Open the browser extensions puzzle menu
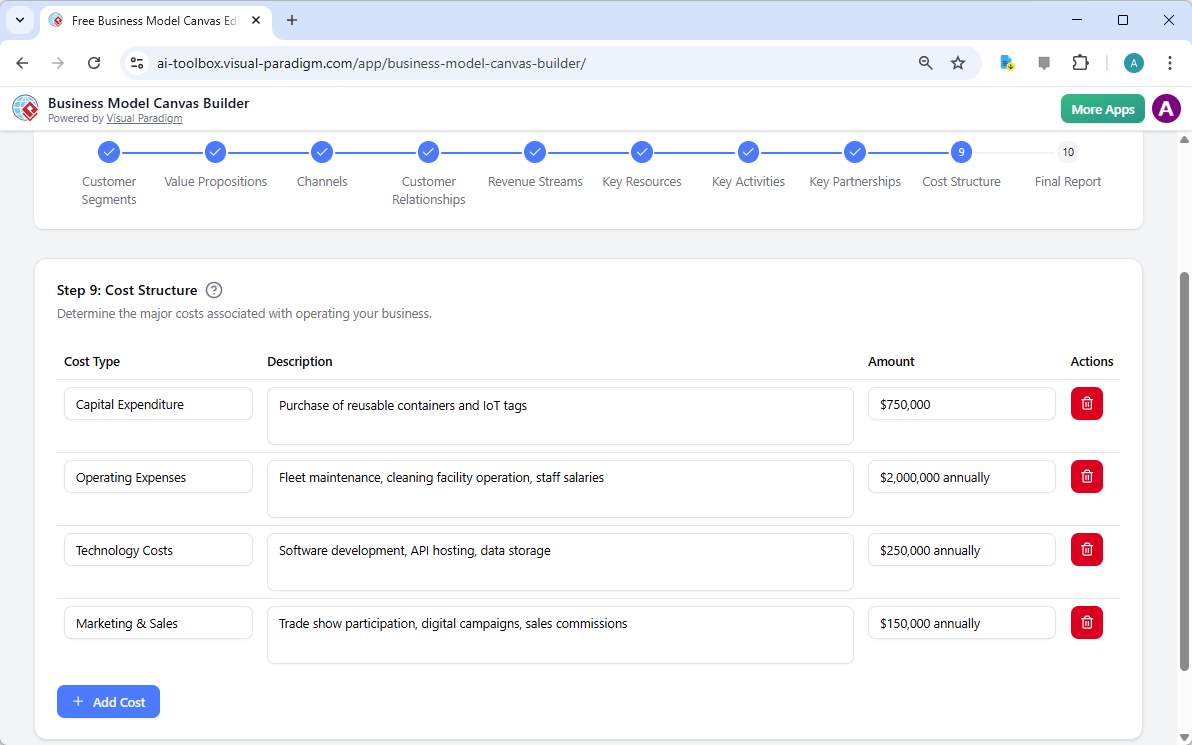The height and width of the screenshot is (745, 1192). click(x=1081, y=62)
